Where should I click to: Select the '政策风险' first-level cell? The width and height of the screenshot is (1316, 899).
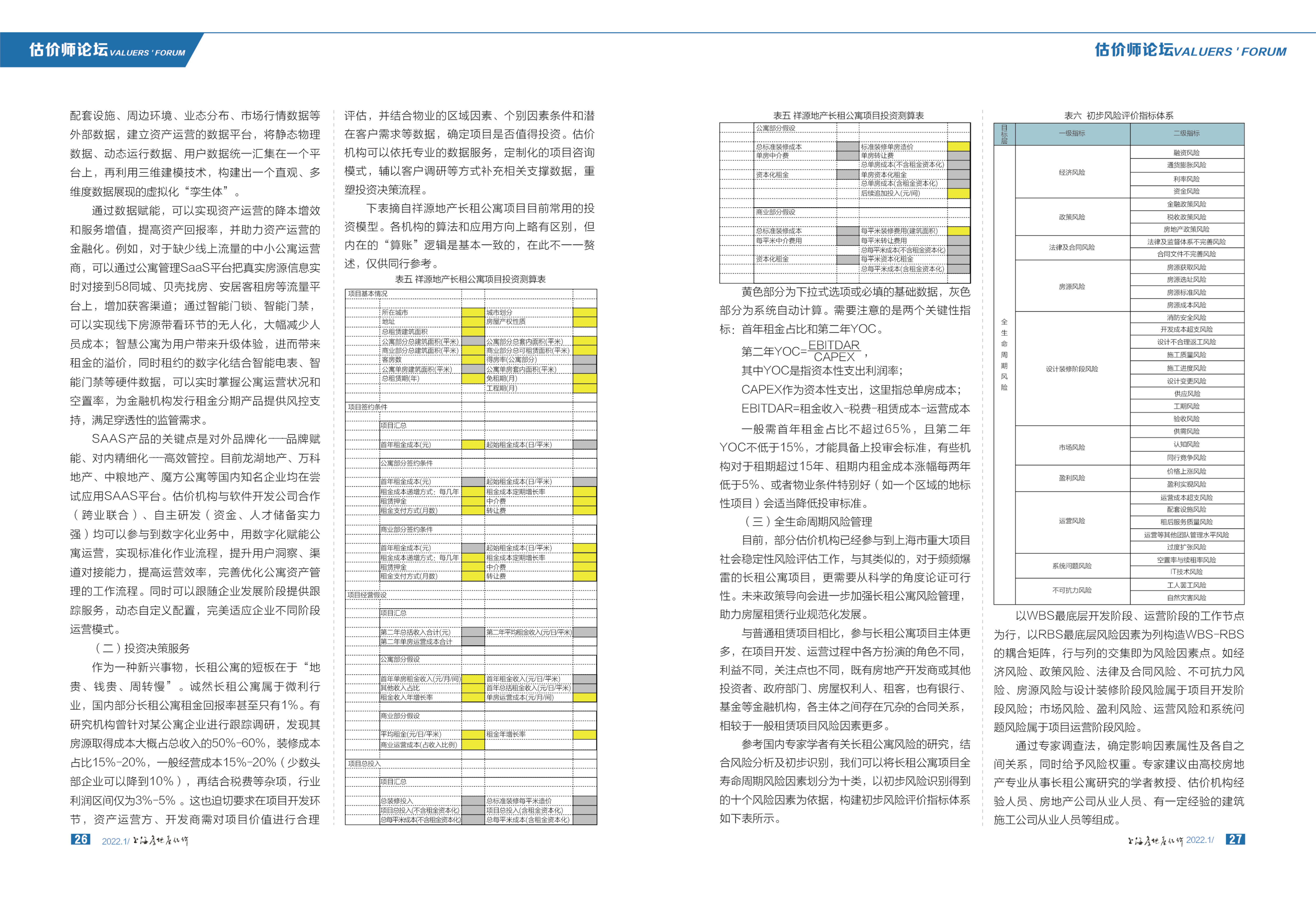click(x=1072, y=217)
